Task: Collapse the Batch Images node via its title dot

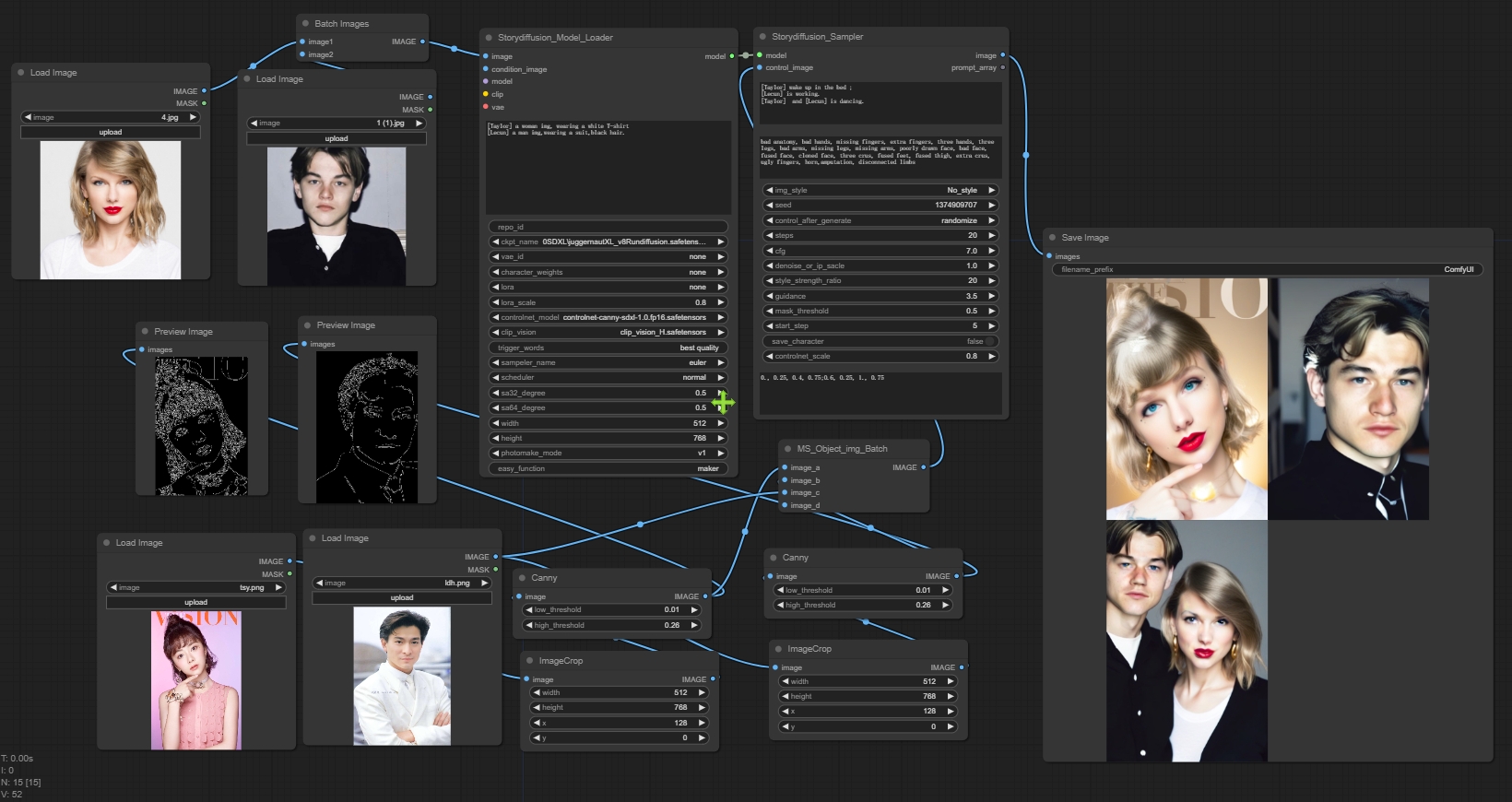Action: point(305,24)
